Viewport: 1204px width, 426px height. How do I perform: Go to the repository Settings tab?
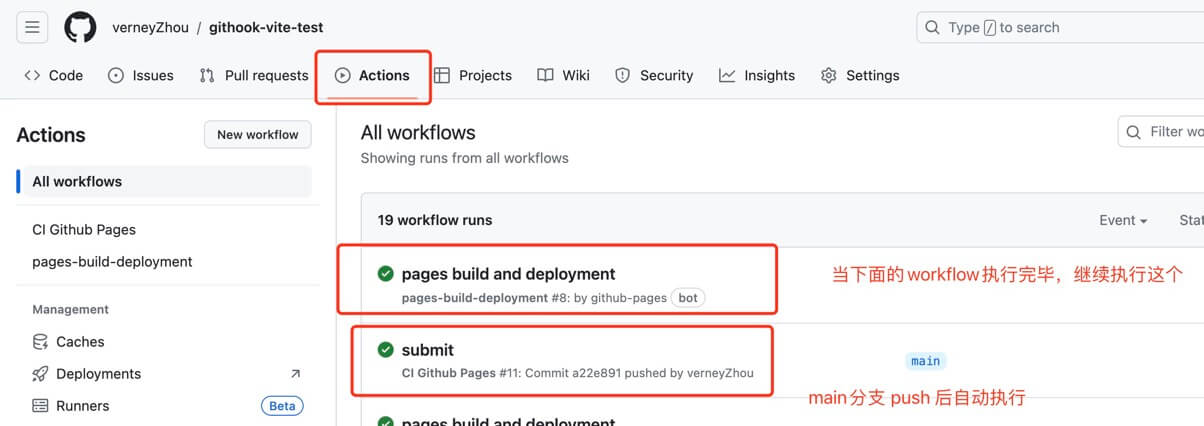pos(860,75)
